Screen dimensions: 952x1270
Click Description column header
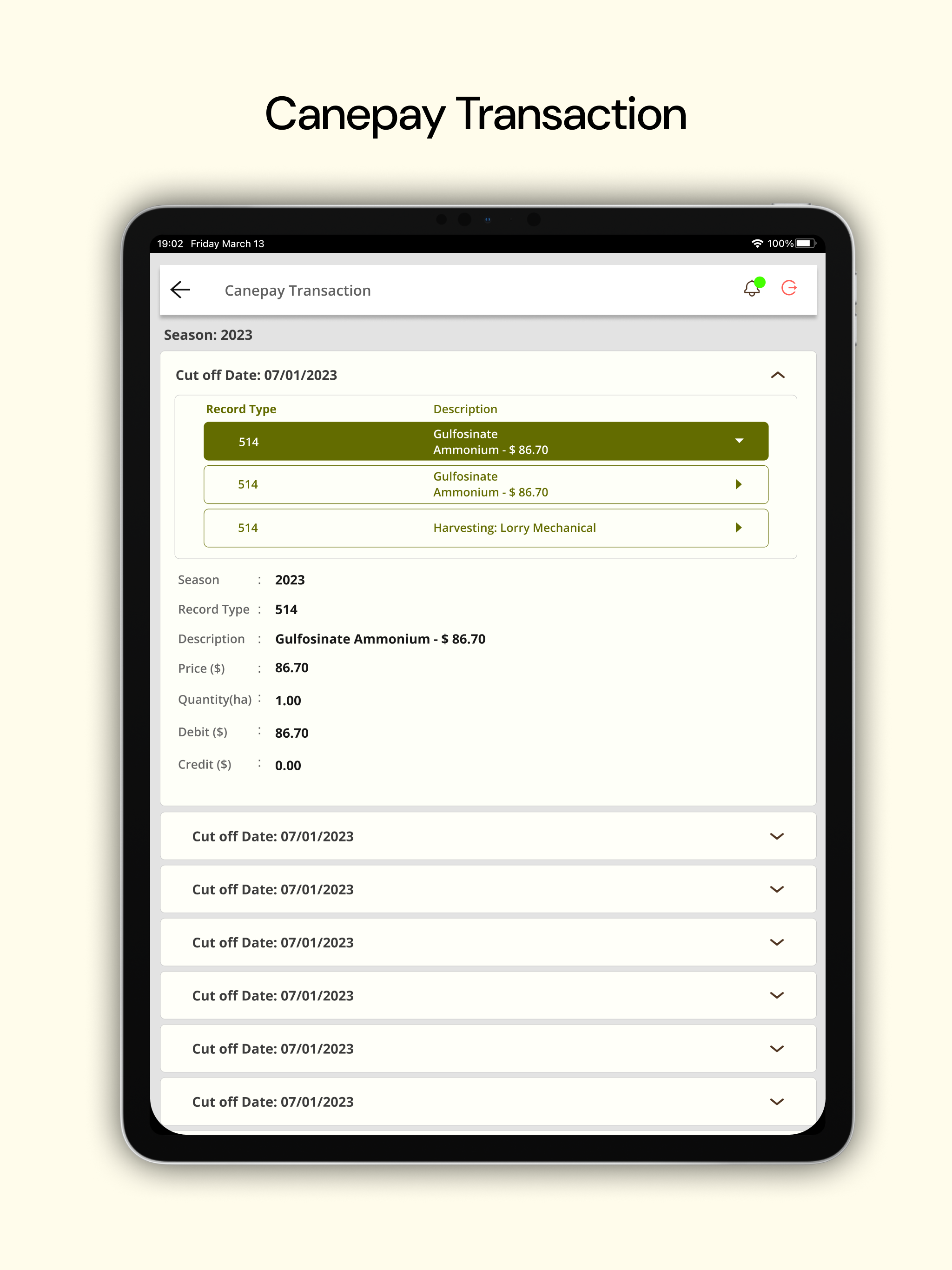(465, 409)
